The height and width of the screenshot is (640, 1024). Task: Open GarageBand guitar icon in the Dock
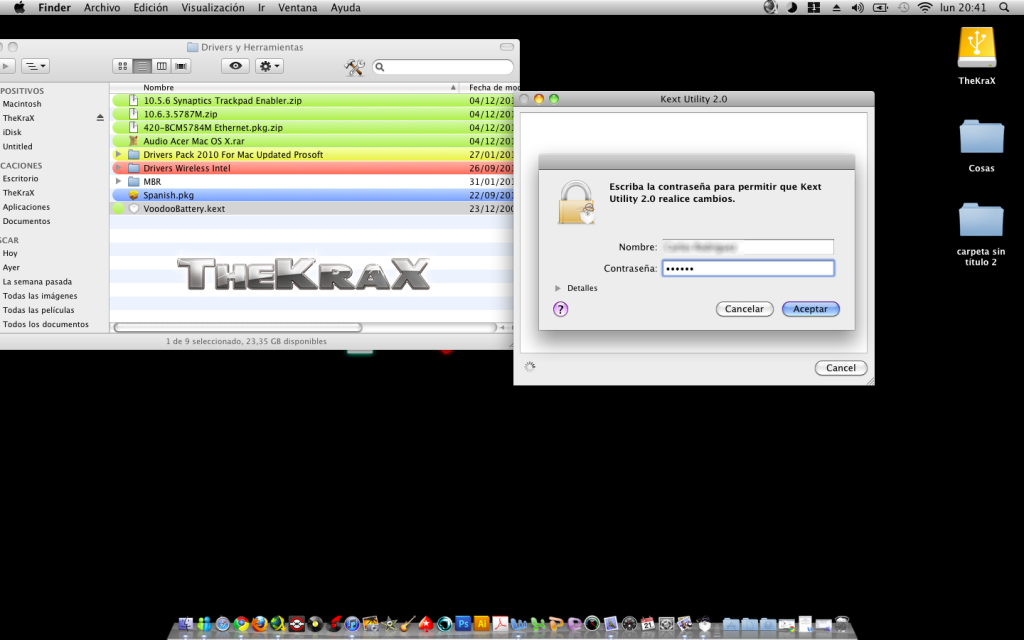408,624
